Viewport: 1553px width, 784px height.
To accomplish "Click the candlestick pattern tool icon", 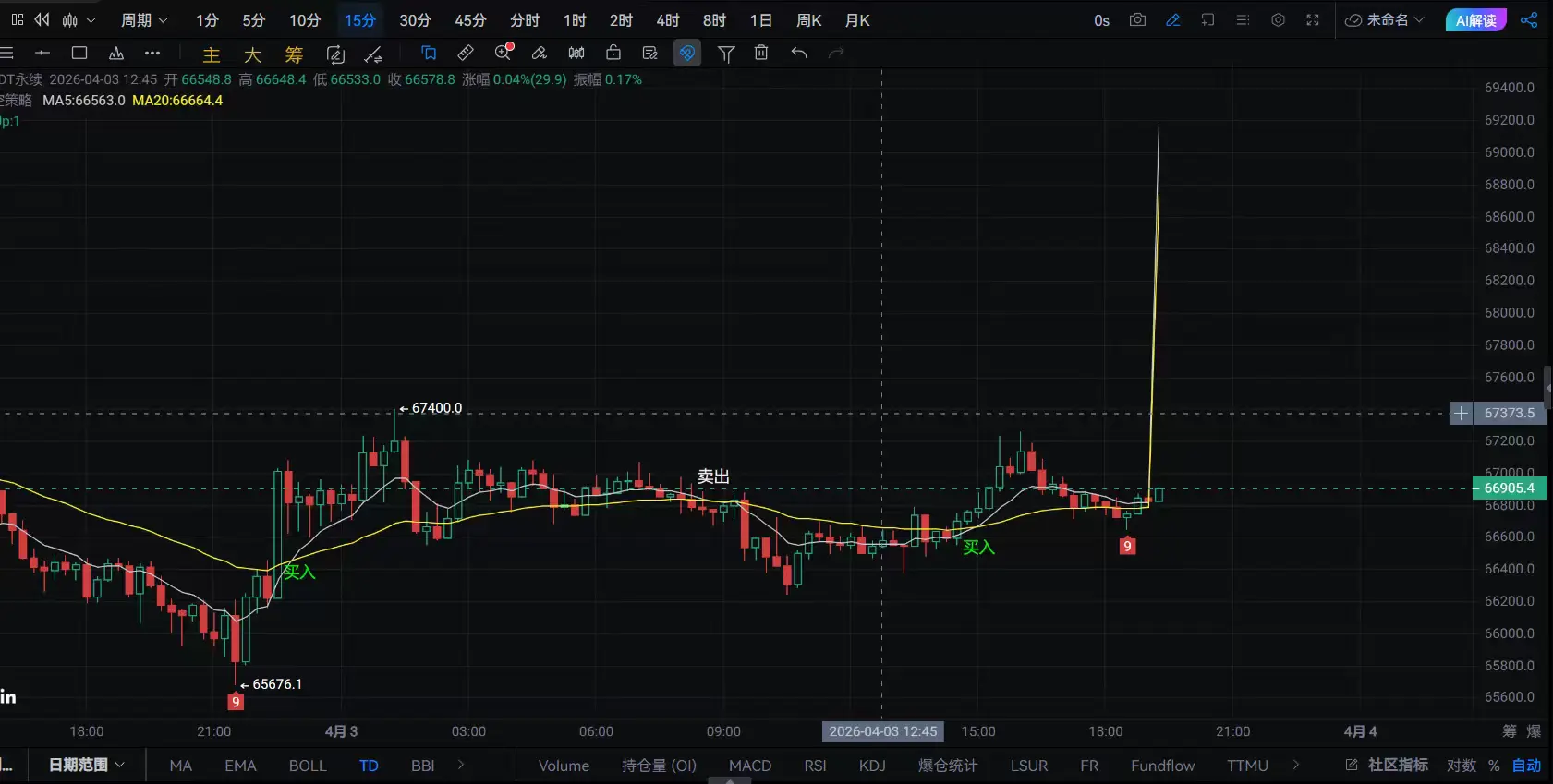I will 576,53.
